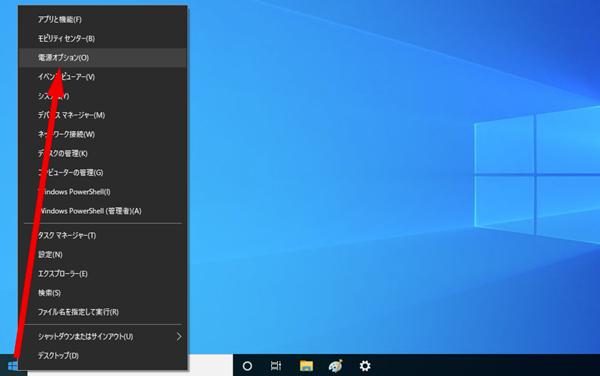The height and width of the screenshot is (376, 600).
Task: Click the taskbar search box
Action: [x=210, y=365]
